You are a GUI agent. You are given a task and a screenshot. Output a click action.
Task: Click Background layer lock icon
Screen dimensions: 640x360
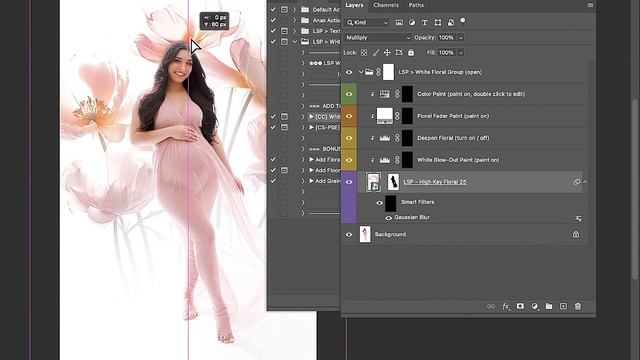click(x=576, y=234)
